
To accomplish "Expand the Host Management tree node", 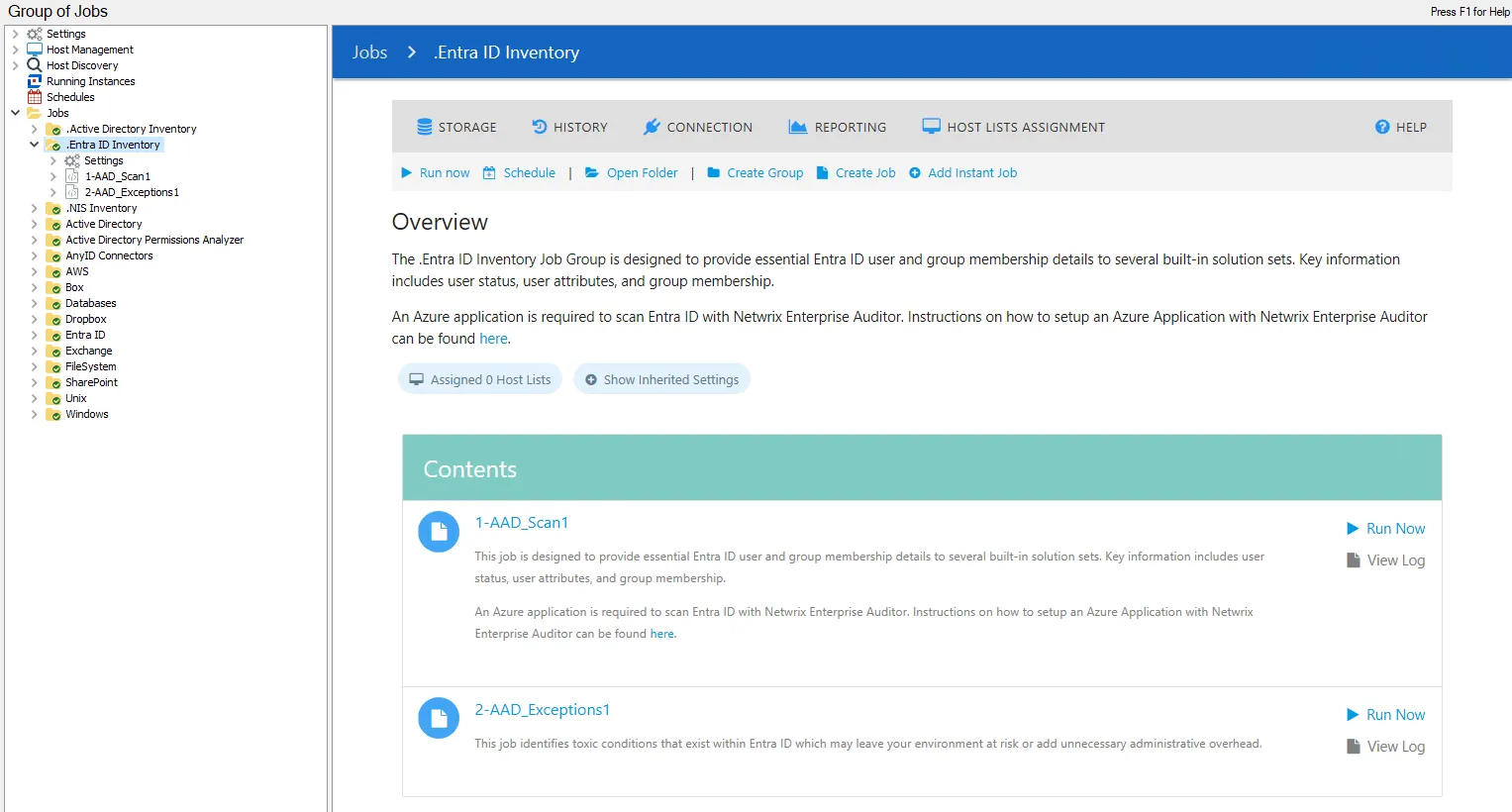I will point(15,50).
